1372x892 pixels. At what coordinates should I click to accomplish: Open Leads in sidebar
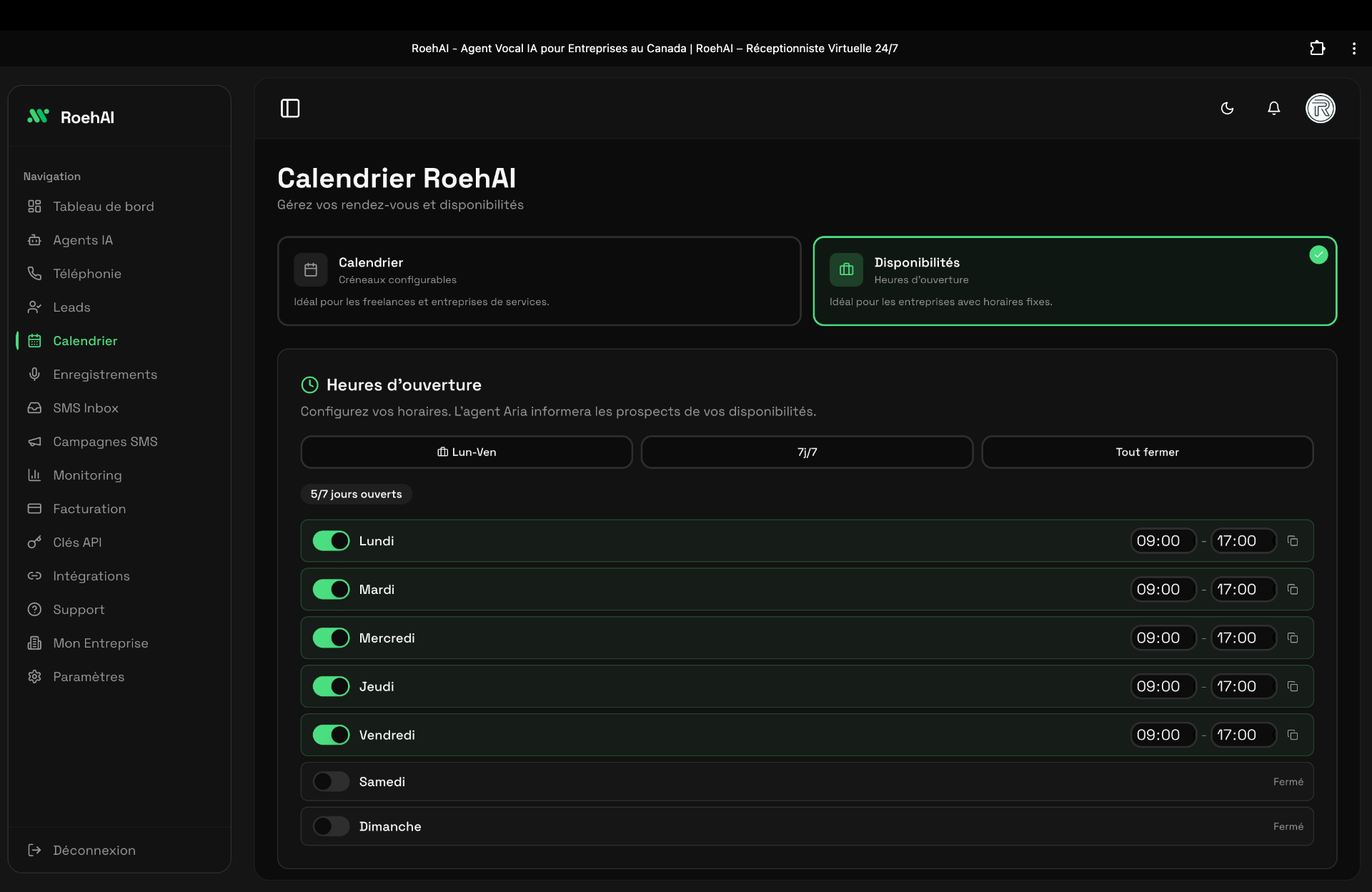point(119,307)
